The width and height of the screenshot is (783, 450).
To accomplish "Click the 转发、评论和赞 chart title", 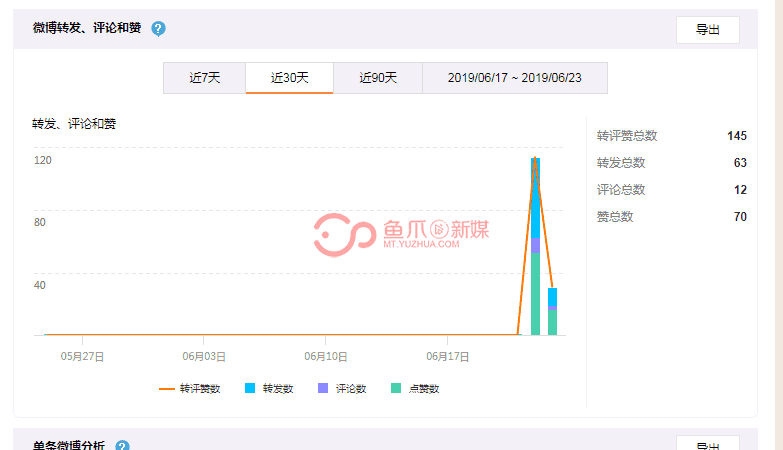I will pos(74,124).
